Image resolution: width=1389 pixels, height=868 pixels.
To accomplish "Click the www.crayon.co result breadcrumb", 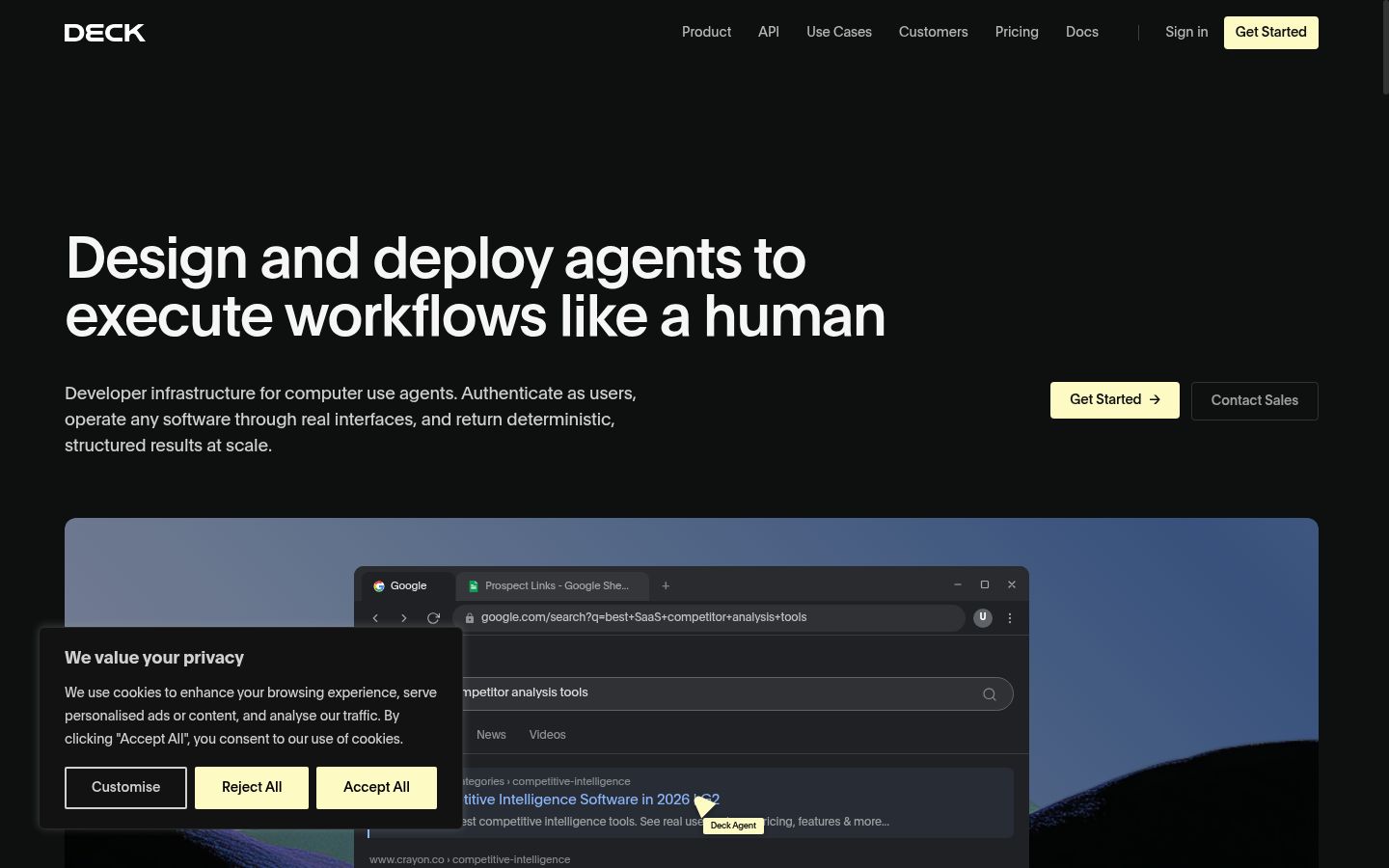I will [470, 859].
